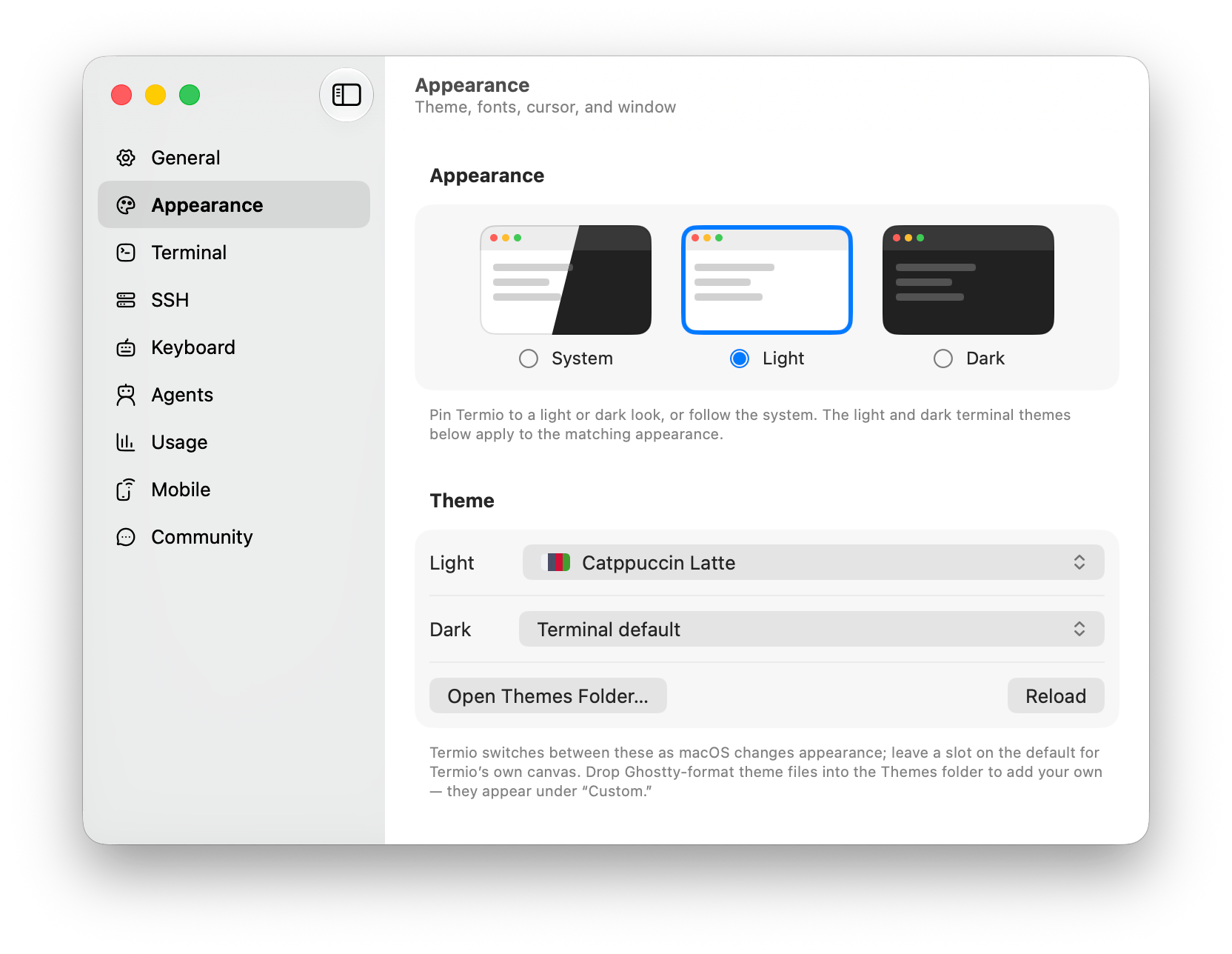
Task: Open the General settings section
Action: point(234,158)
